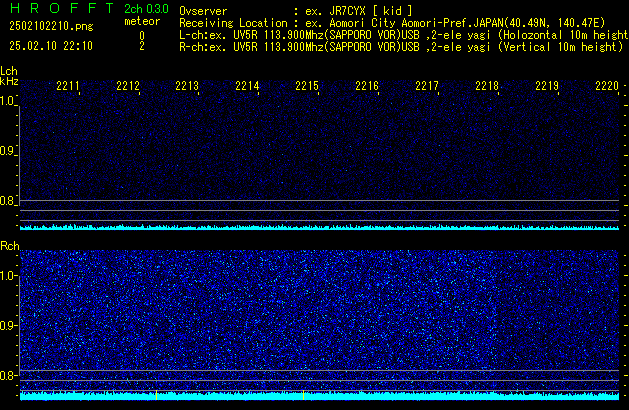
Task: Click the 0.8 frequency label on Lch axis
Action: (7, 201)
